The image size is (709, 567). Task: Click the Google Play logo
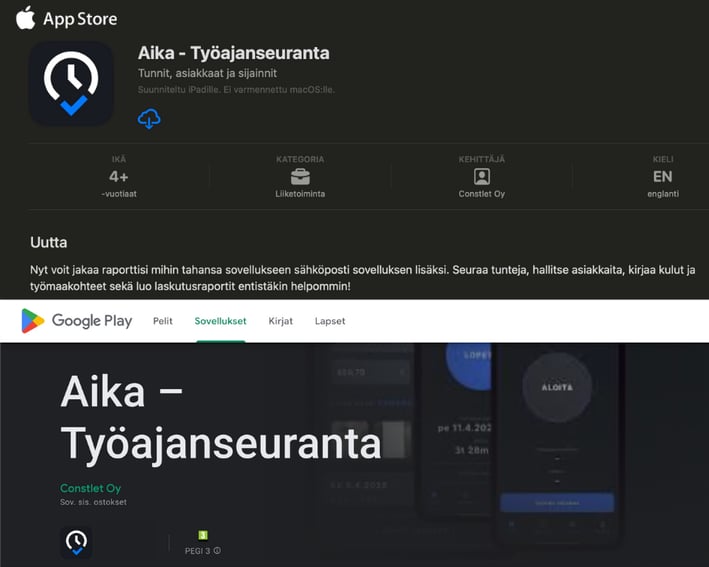77,321
